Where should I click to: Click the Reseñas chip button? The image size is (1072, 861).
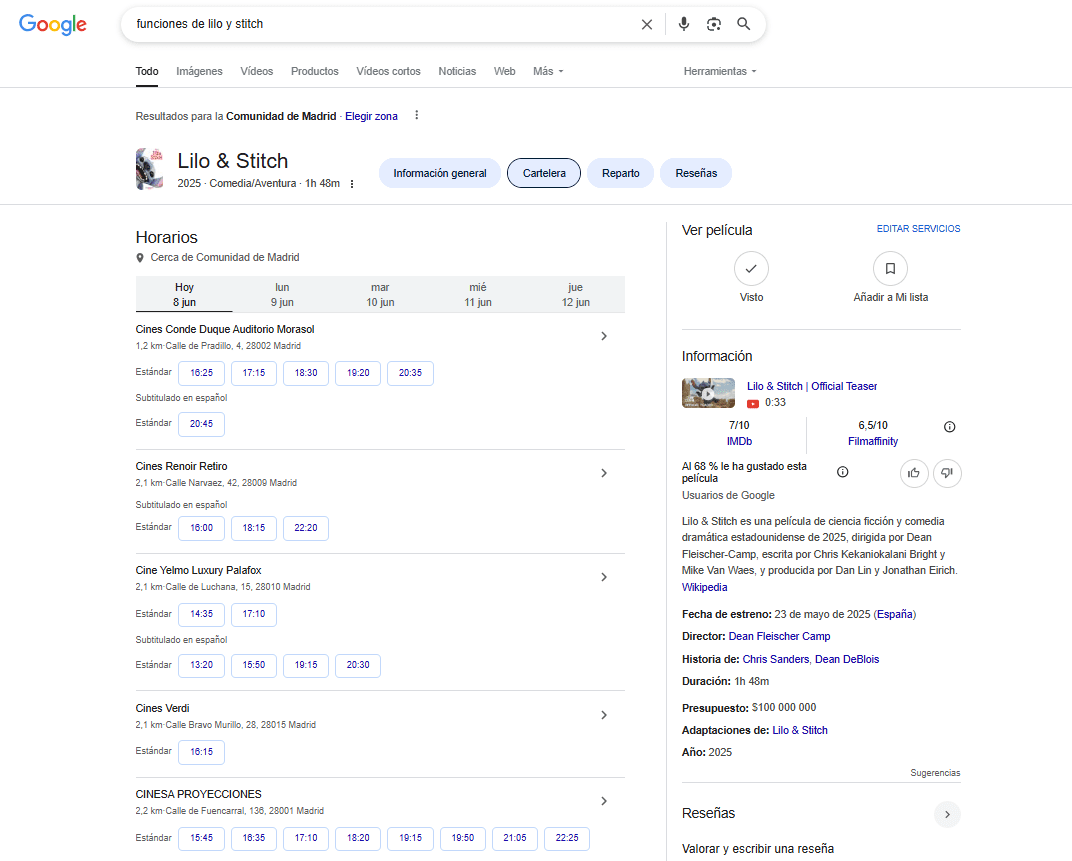pyautogui.click(x=696, y=173)
